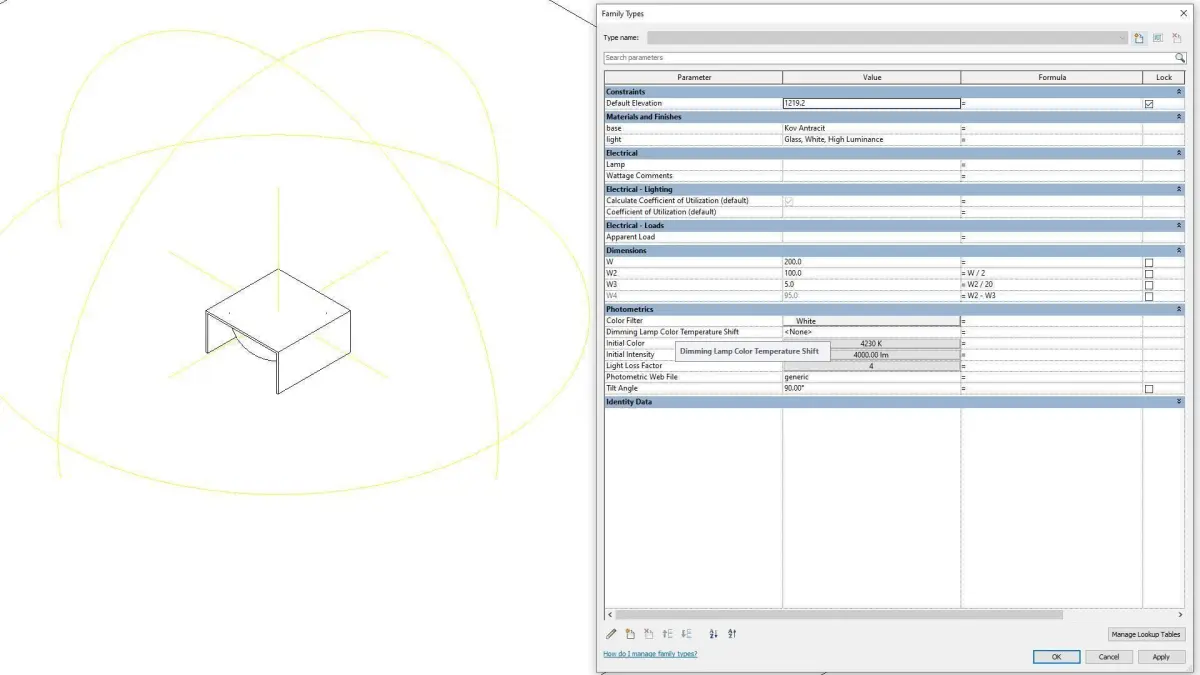The height and width of the screenshot is (675, 1200).
Task: Click the Light Loss Factor value button
Action: coord(871,366)
